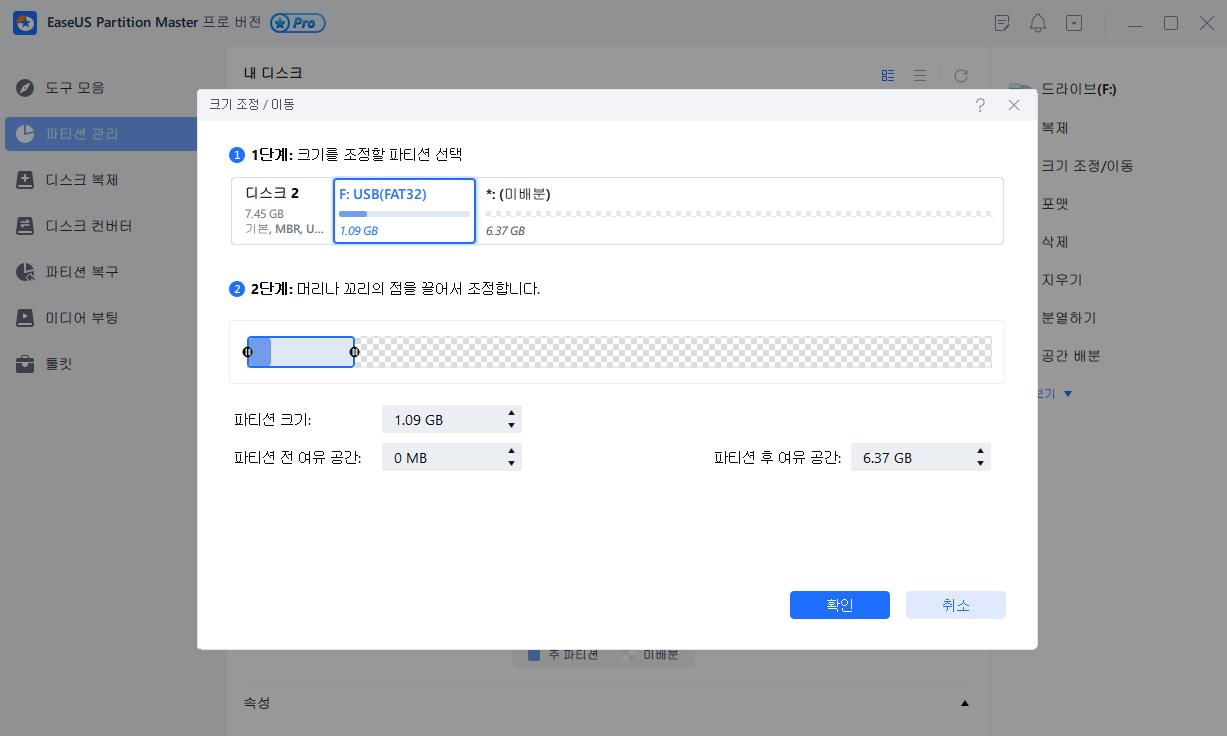Decrease partition size with down arrow

pos(512,426)
